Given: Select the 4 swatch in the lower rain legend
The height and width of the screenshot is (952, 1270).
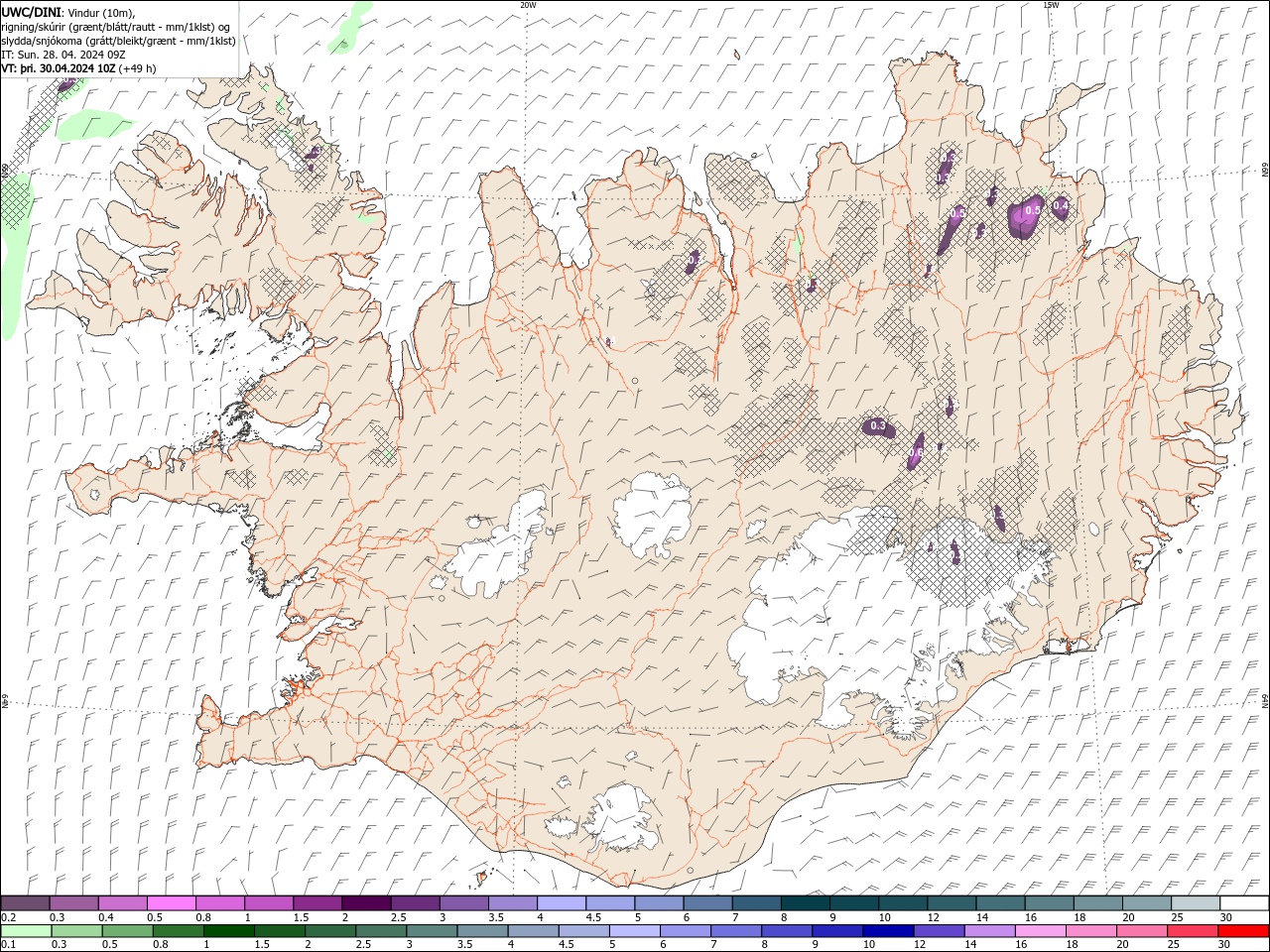Looking at the screenshot, I should (533, 930).
